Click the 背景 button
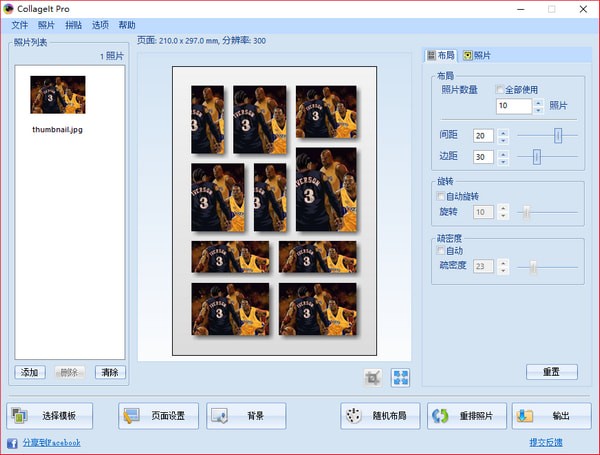Screen dimensions: 600x455 246,416
